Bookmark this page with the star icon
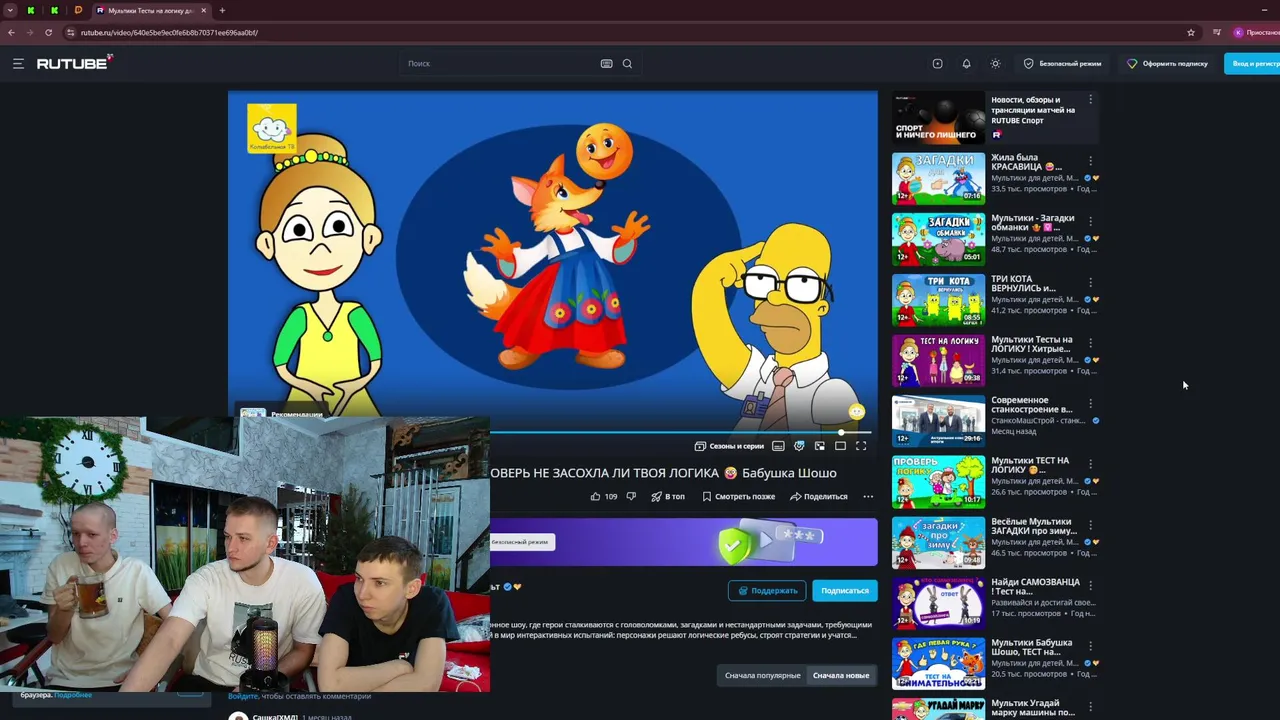This screenshot has height=720, width=1280. tap(1191, 32)
